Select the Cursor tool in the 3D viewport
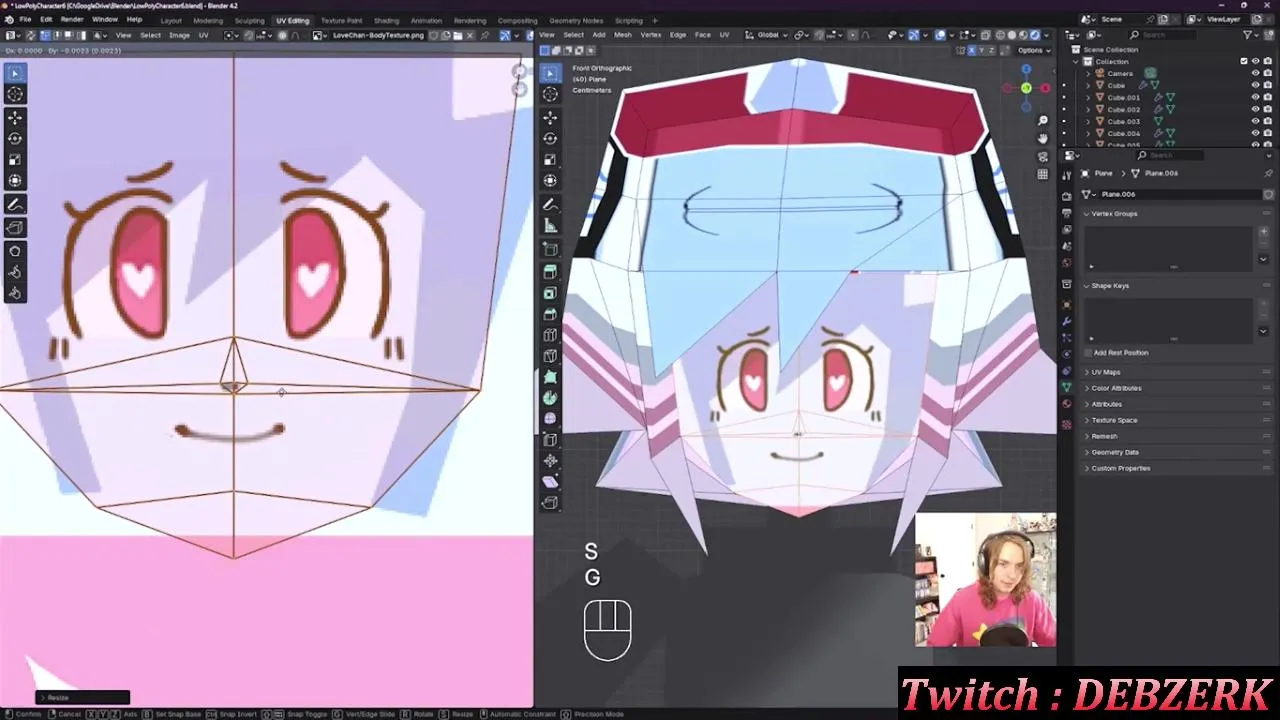 550,94
